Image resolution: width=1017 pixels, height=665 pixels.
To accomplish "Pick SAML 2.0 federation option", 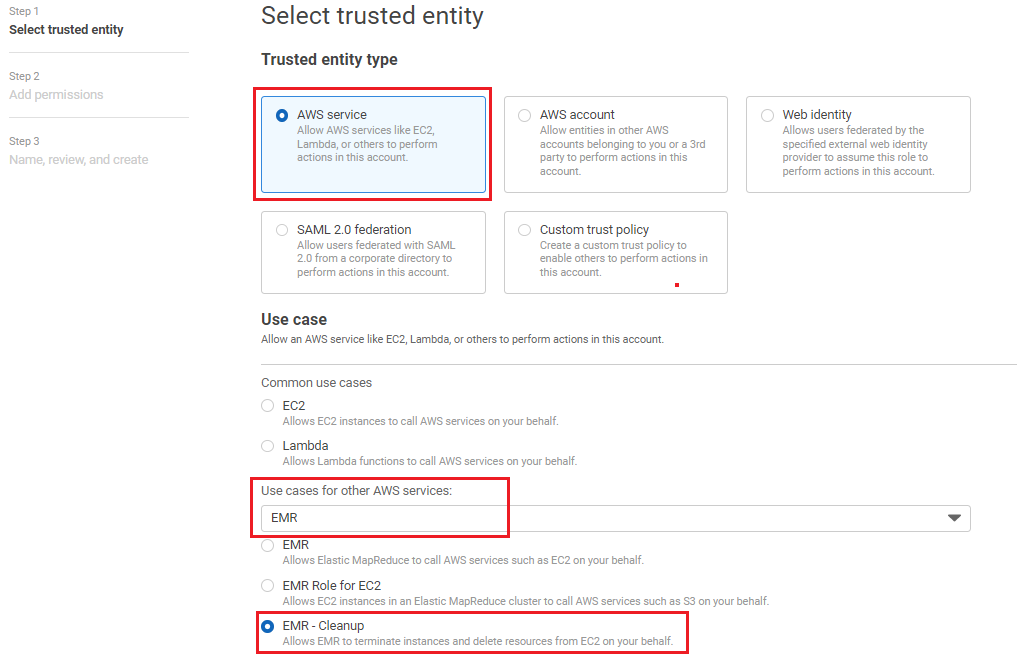I will [282, 230].
